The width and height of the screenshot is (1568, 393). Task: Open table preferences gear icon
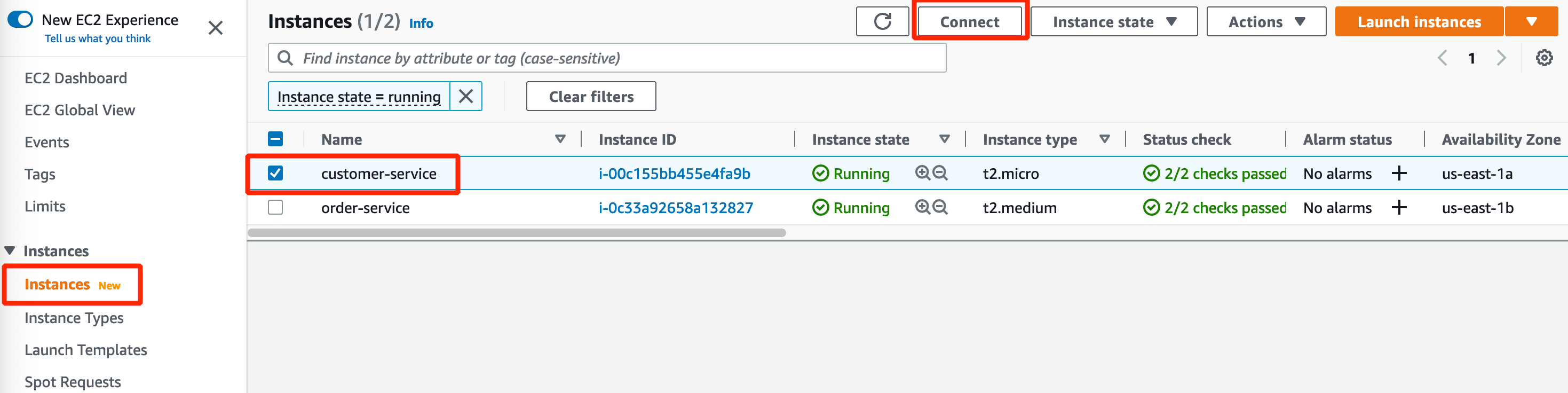tap(1543, 58)
